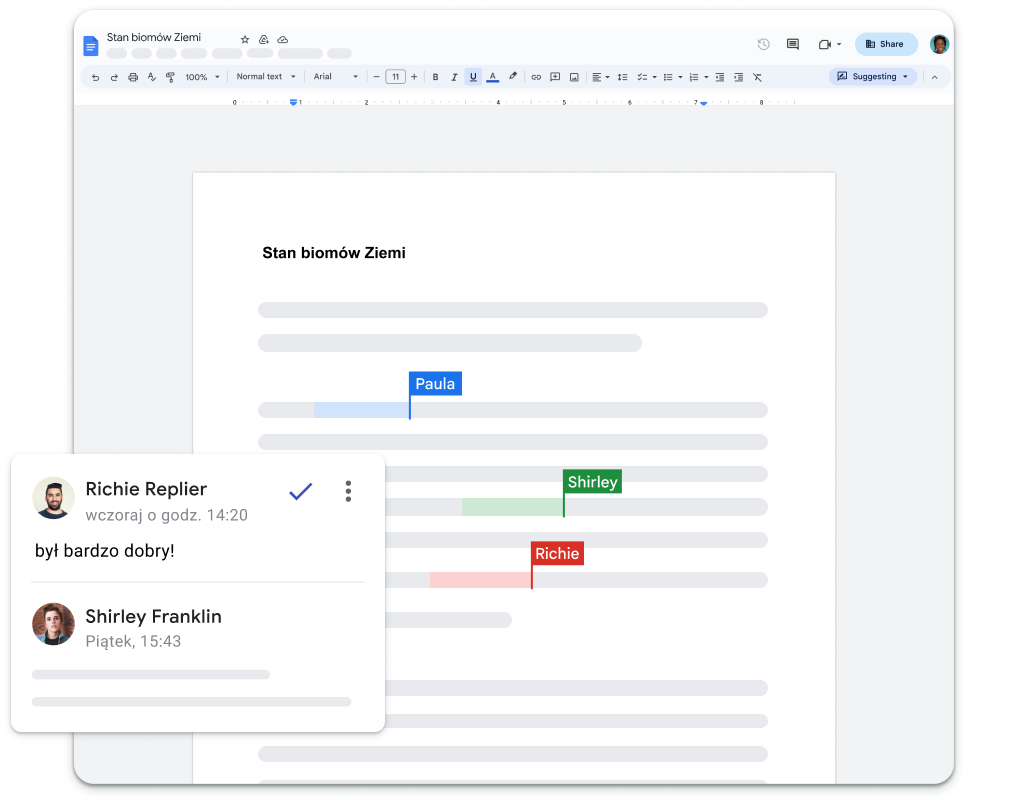This screenshot has height=801, width=1016.
Task: Click the right indent marker on ruler
Action: tap(704, 102)
